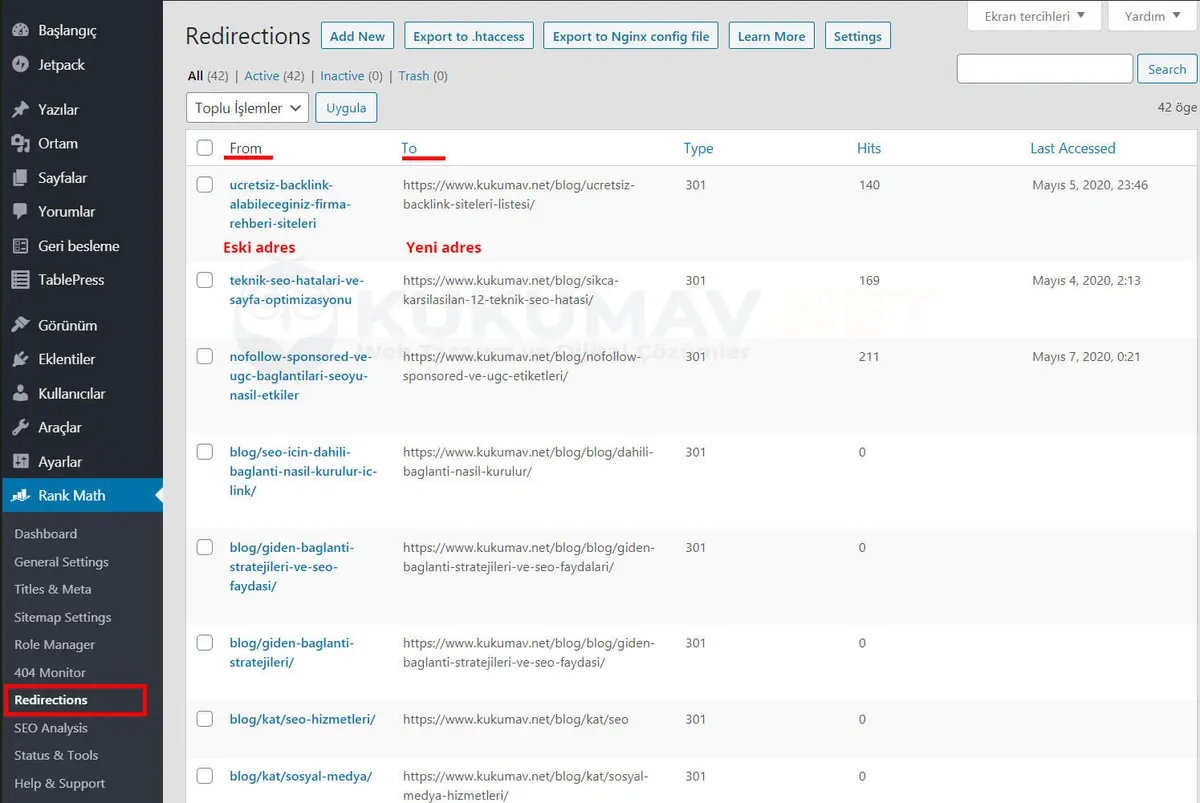Sort by the Last Accessed column header
The image size is (1200, 803).
(x=1072, y=148)
